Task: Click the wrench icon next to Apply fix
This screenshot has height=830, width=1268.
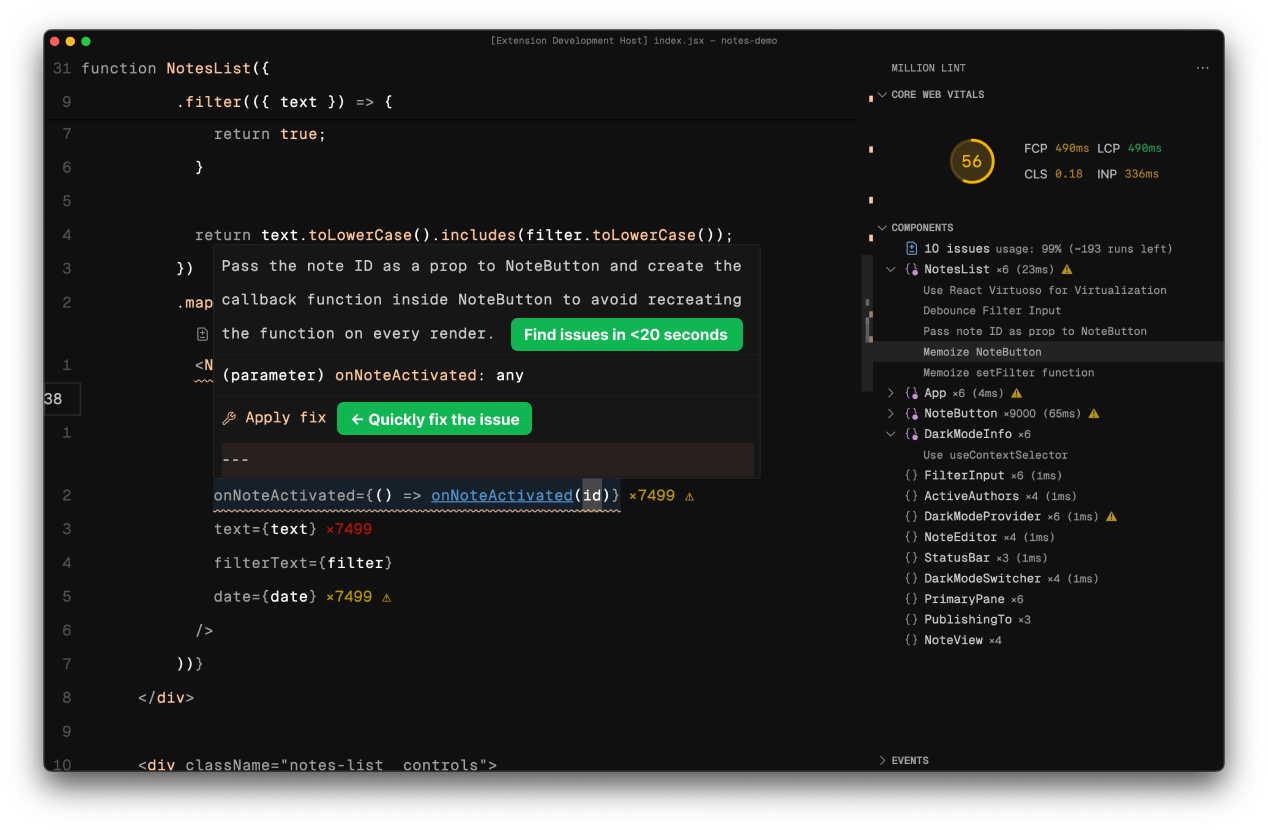Action: (x=229, y=418)
